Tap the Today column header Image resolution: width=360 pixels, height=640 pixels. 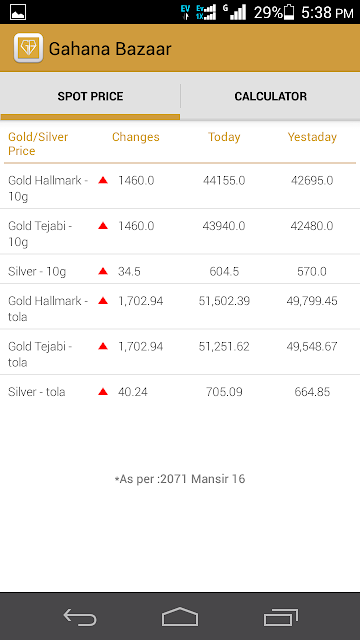224,137
